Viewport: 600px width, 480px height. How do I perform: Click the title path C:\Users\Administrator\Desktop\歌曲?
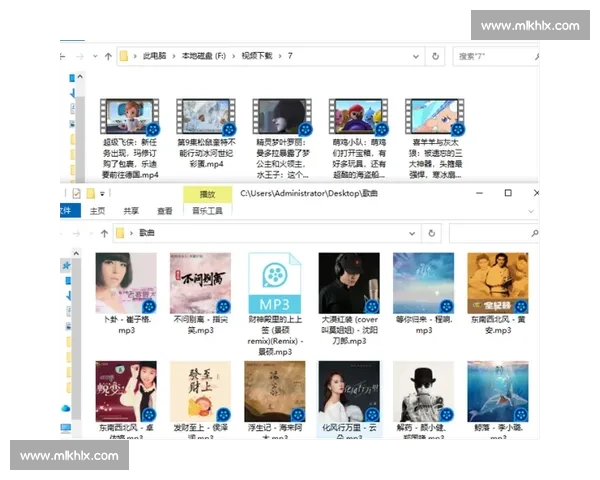click(309, 193)
